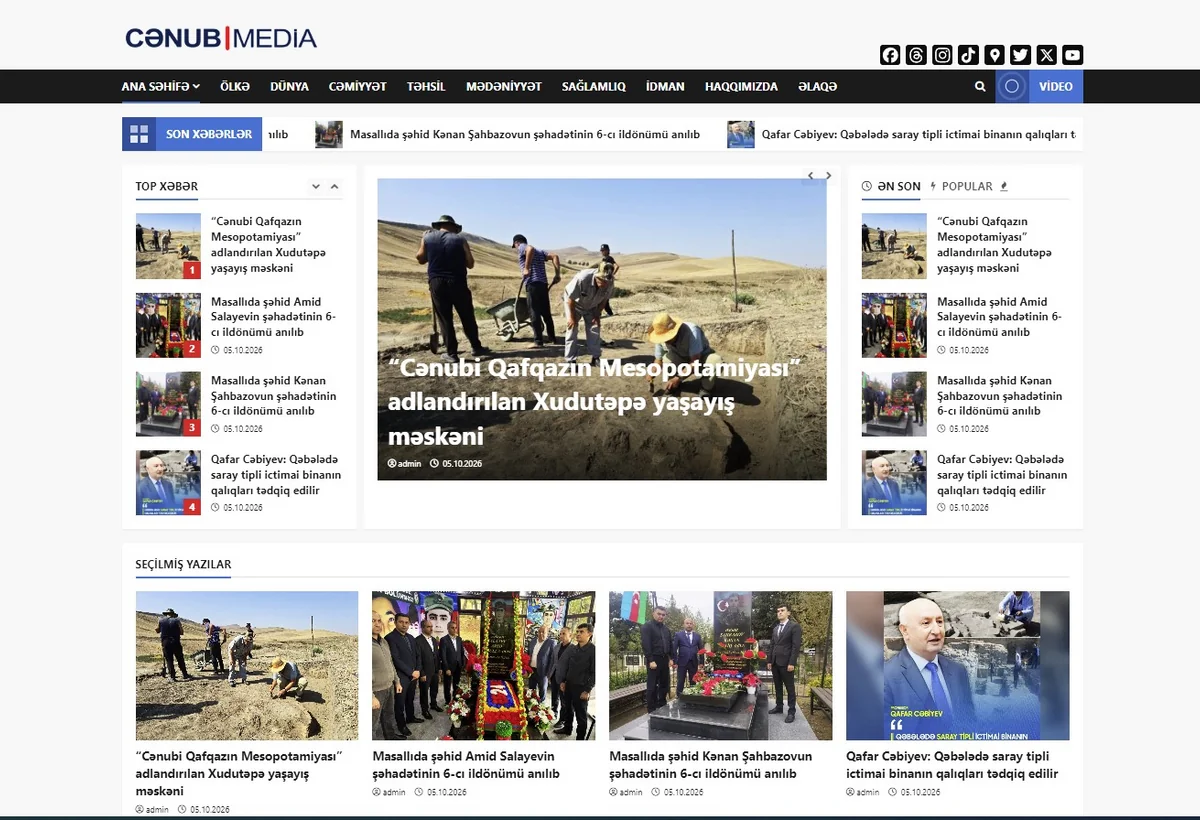Open the YouTube social icon in the header
The width and height of the screenshot is (1200, 820).
[1072, 55]
